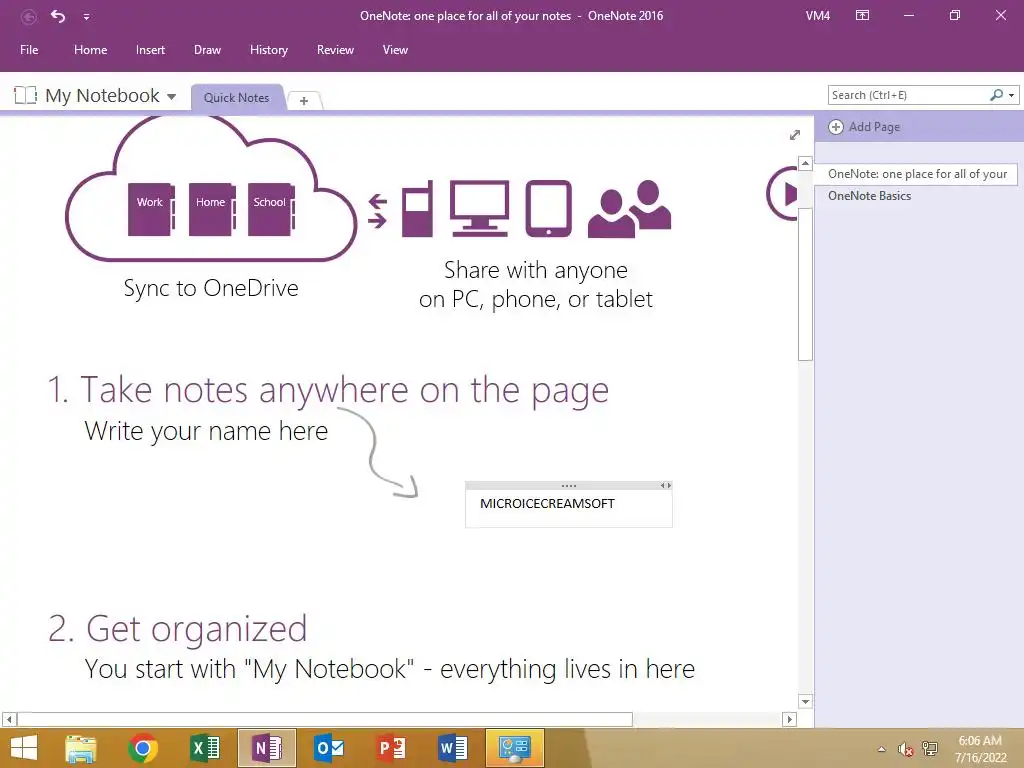Open Excel from the taskbar
Image resolution: width=1024 pixels, height=768 pixels.
pyautogui.click(x=205, y=748)
